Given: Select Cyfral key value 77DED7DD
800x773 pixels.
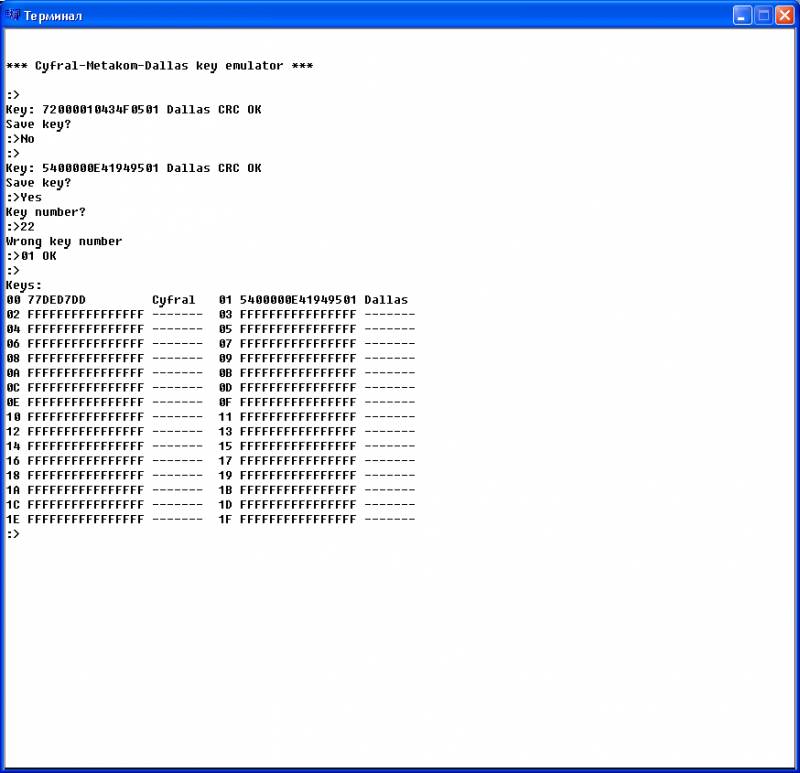Looking at the screenshot, I should 57,300.
